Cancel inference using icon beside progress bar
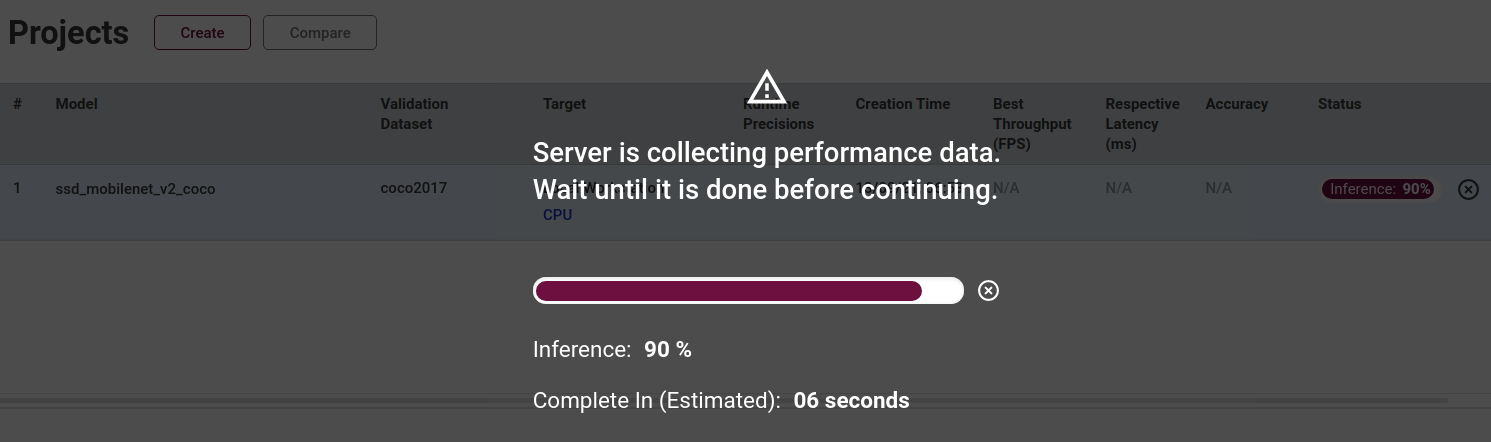This screenshot has width=1491, height=442. pyautogui.click(x=988, y=291)
